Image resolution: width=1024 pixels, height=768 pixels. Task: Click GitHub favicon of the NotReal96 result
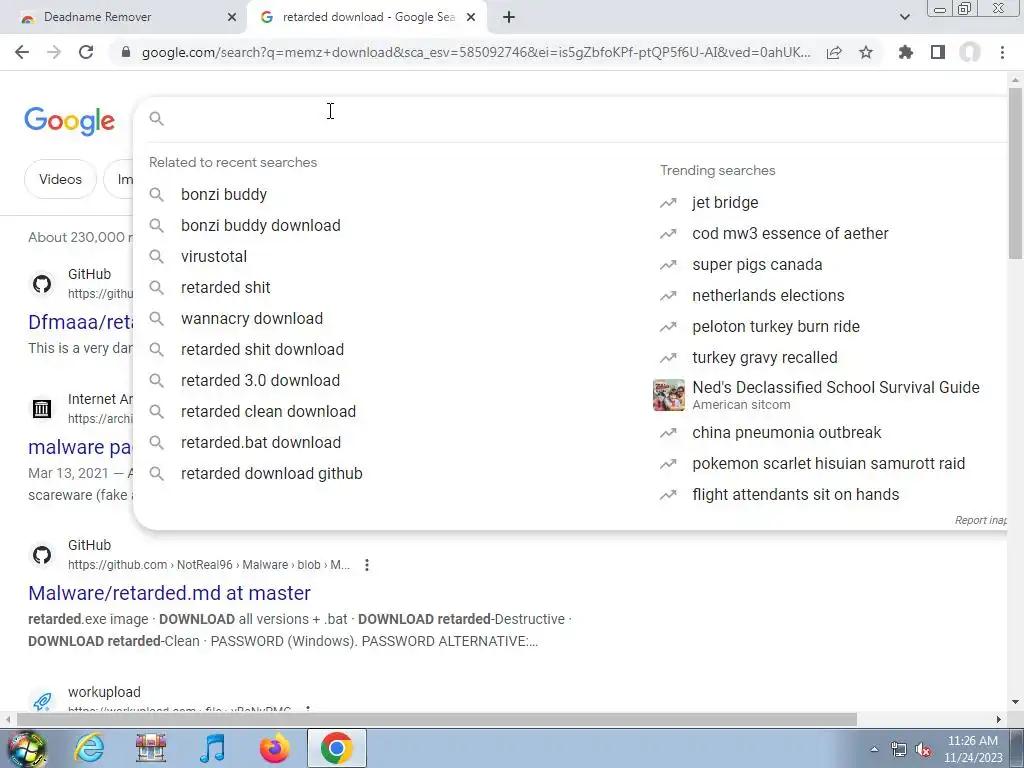tap(42, 555)
